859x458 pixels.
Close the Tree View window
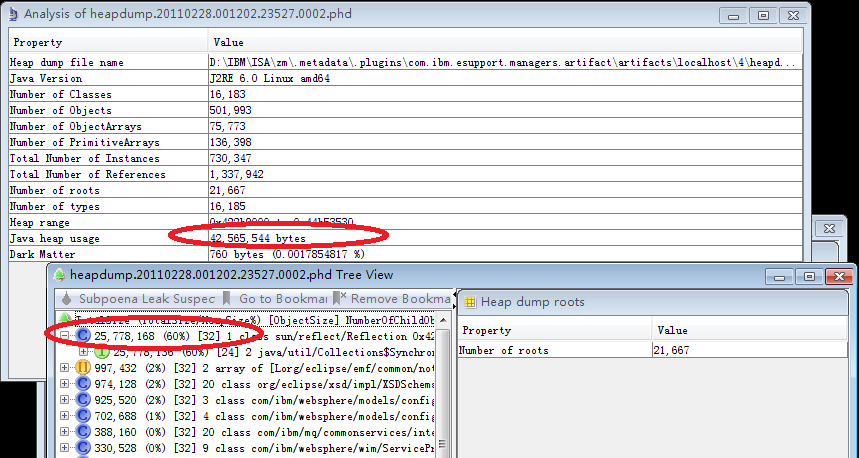pyautogui.click(x=839, y=277)
